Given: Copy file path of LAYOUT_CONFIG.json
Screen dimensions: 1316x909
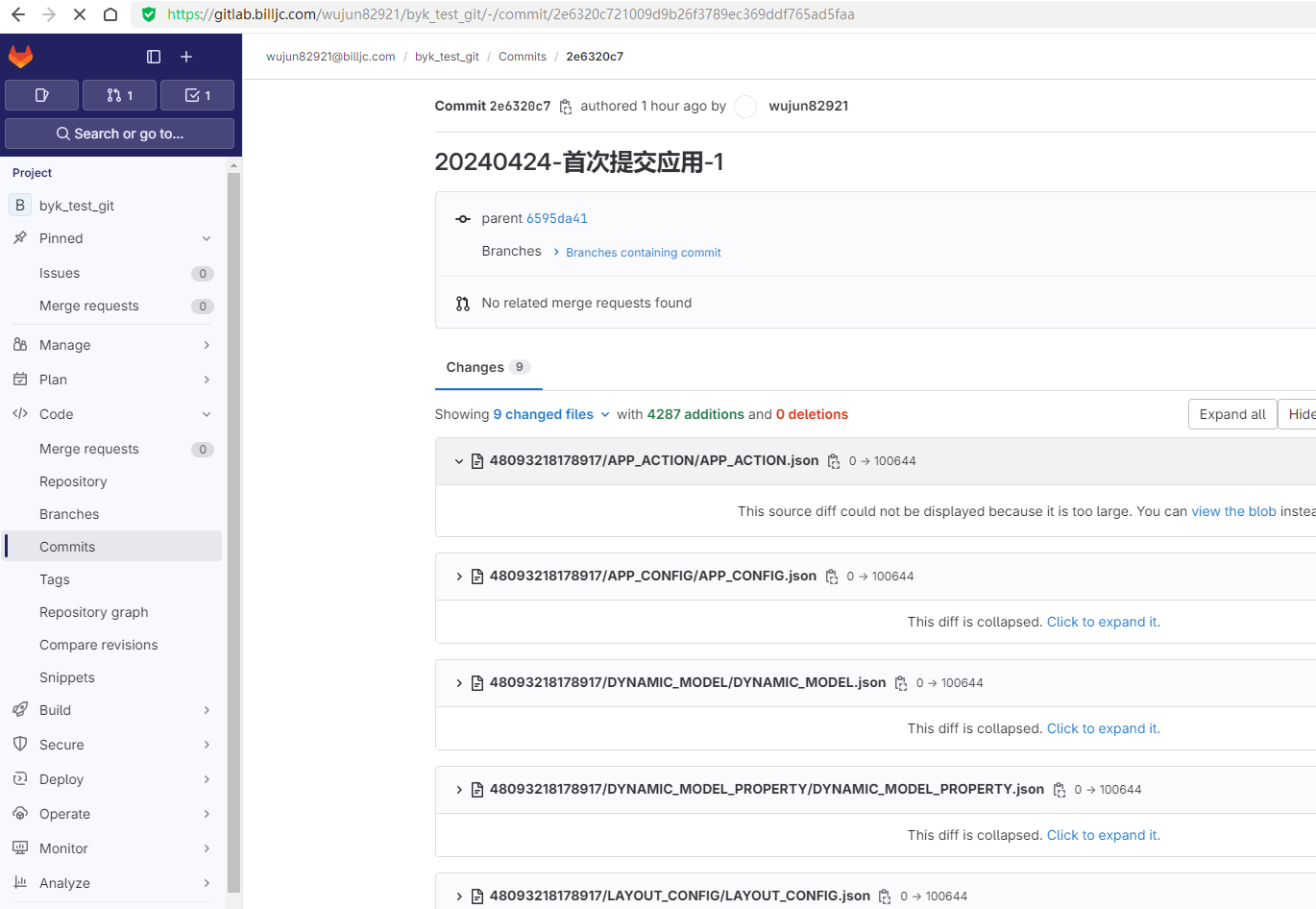Looking at the screenshot, I should (885, 897).
